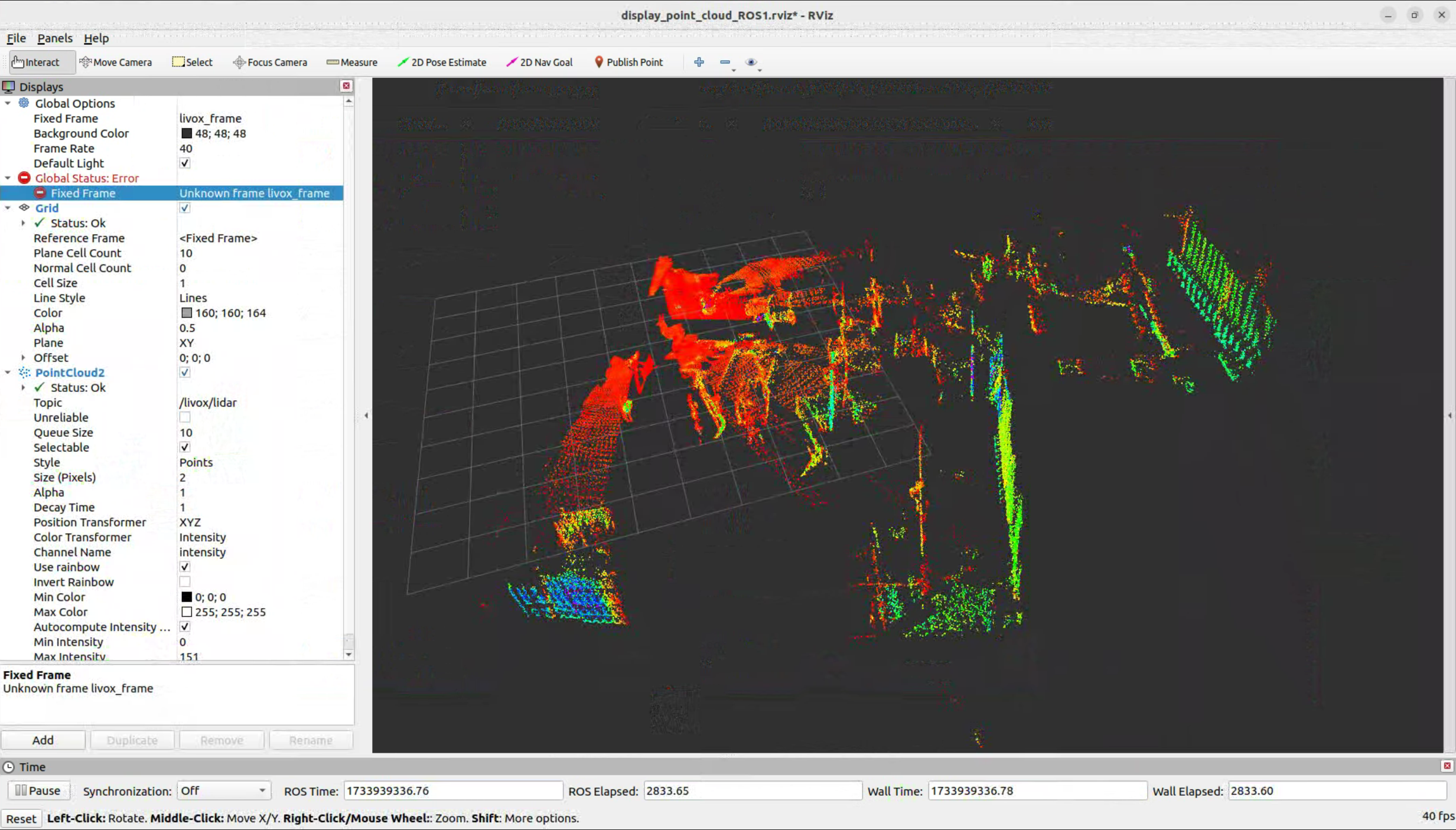Select the 2D Pose Estimate tool
The height and width of the screenshot is (830, 1456).
click(x=442, y=62)
